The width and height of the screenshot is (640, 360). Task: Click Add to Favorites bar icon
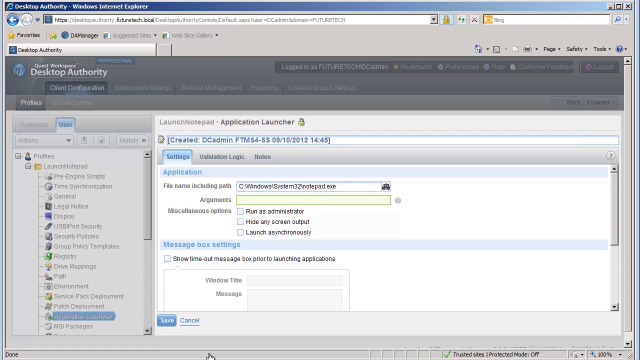pos(53,36)
